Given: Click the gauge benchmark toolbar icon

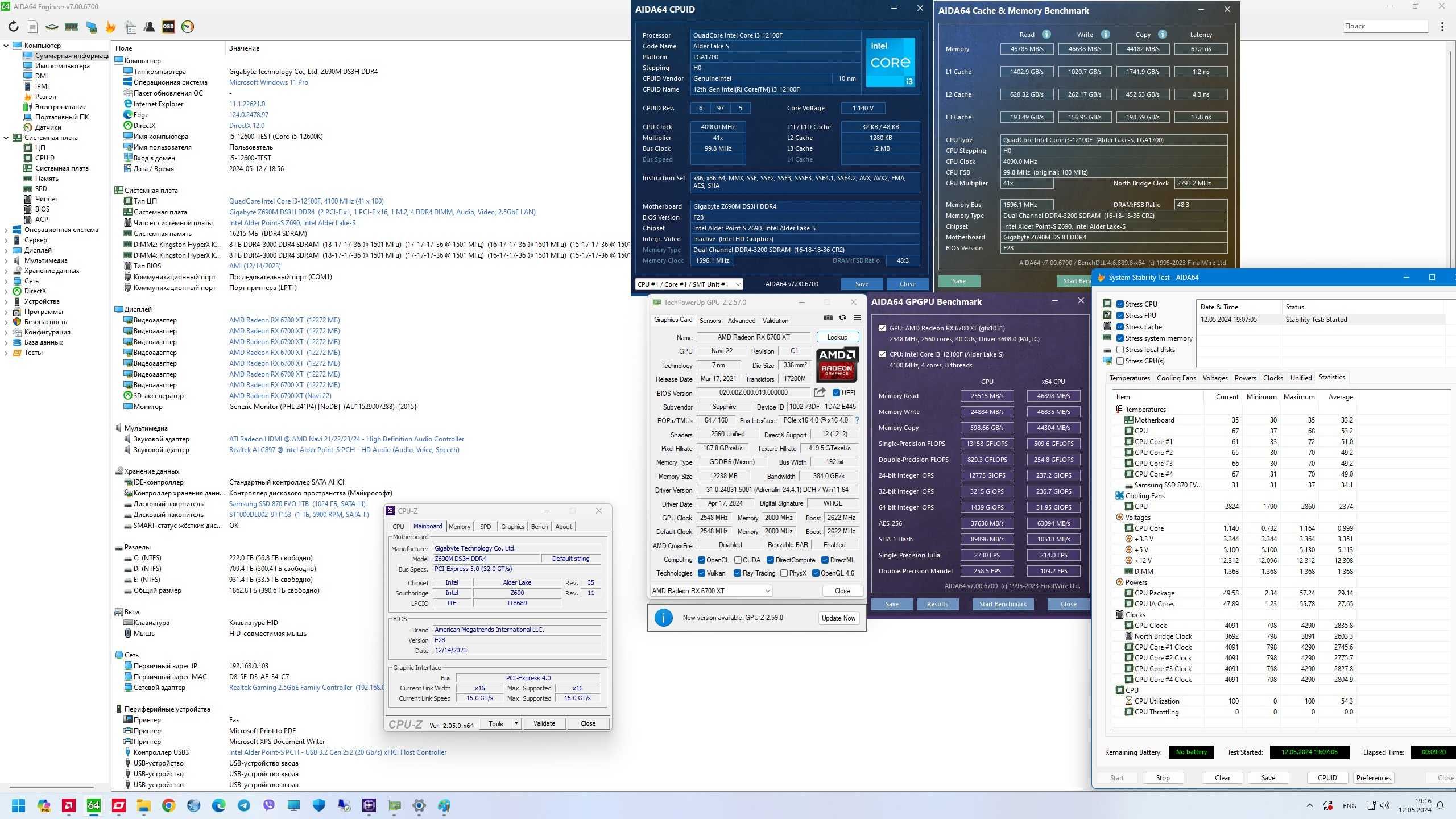Looking at the screenshot, I should 188,27.
